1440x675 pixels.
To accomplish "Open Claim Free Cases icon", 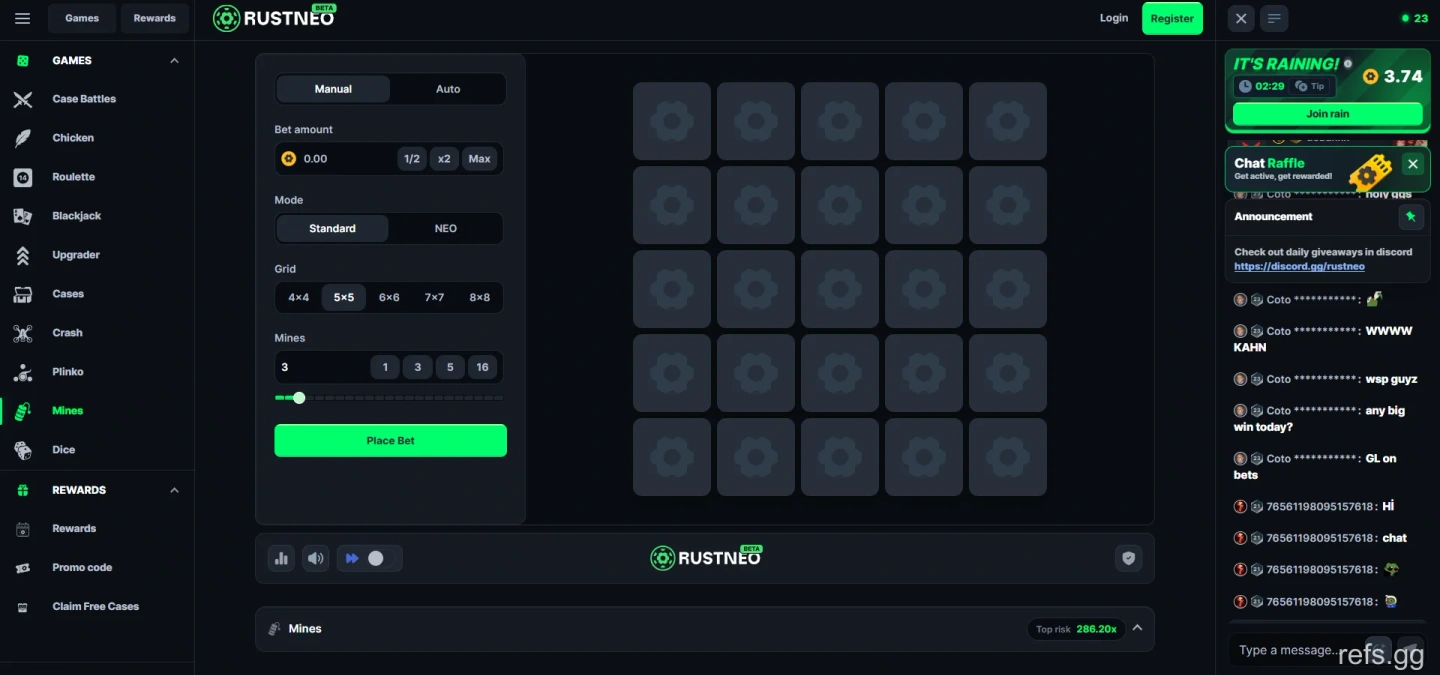I will pyautogui.click(x=22, y=607).
